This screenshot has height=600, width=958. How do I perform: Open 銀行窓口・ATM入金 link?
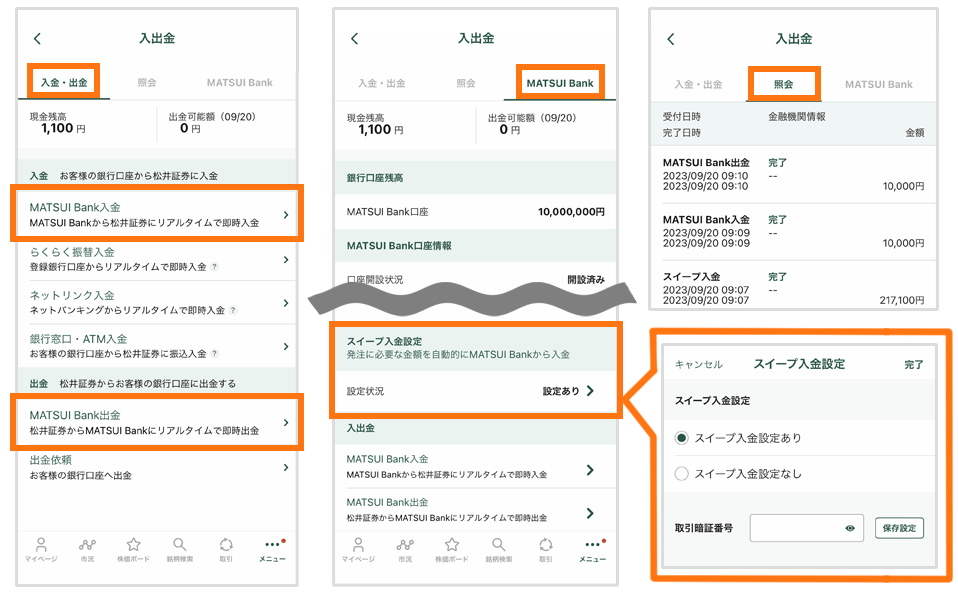(x=78, y=338)
